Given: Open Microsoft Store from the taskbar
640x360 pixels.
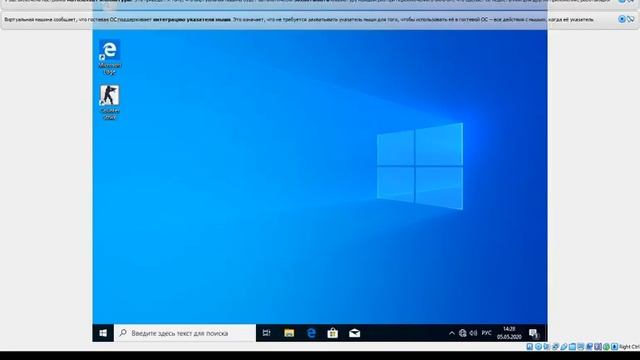Looking at the screenshot, I should 333,333.
